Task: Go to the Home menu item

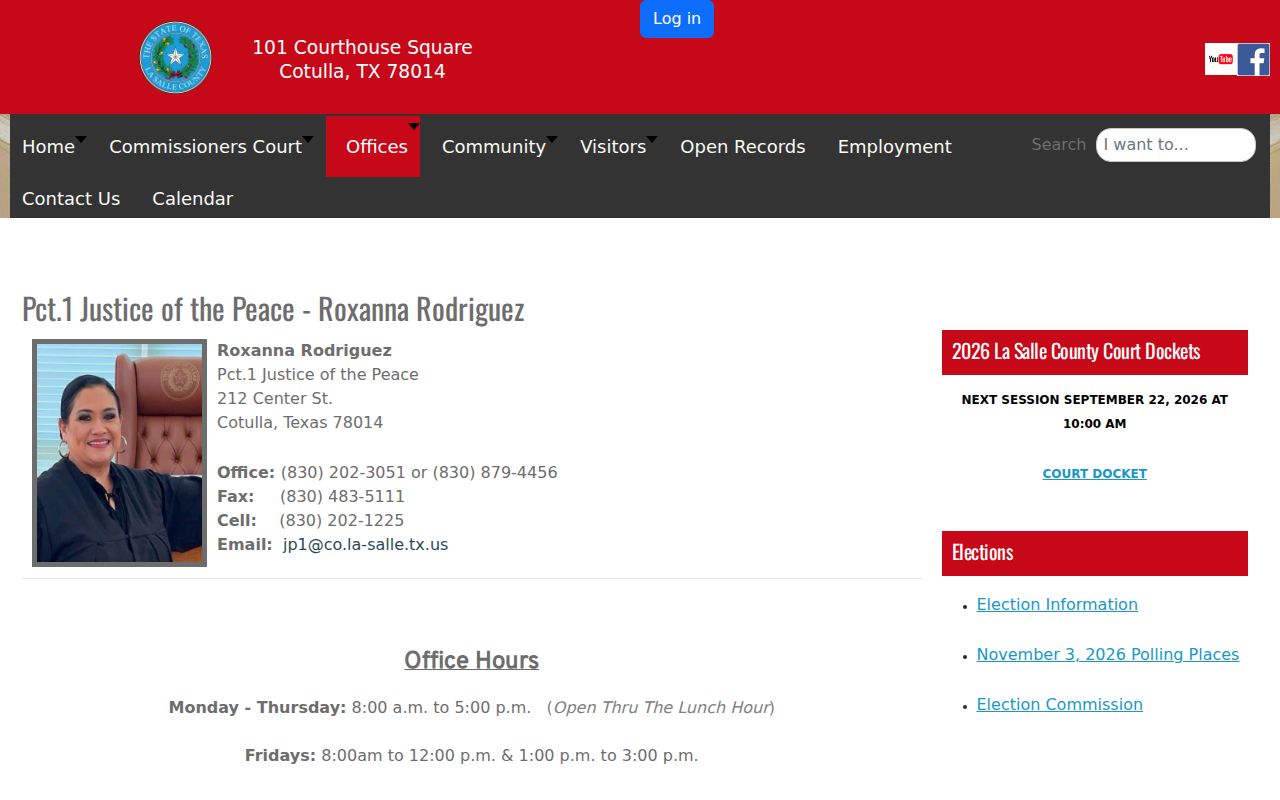Action: click(x=48, y=146)
